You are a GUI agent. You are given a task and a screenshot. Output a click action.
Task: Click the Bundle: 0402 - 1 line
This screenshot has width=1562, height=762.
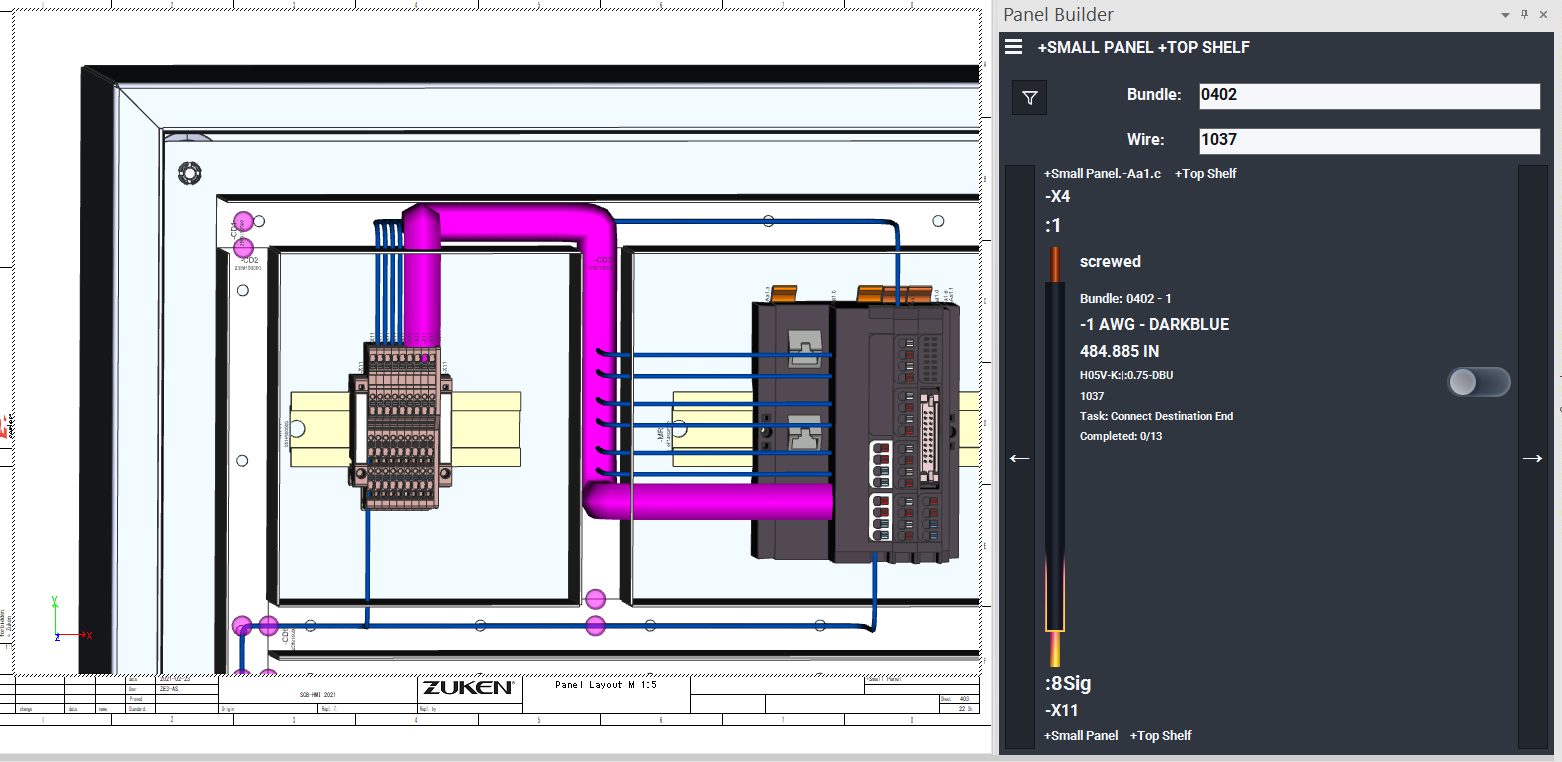tap(1126, 299)
